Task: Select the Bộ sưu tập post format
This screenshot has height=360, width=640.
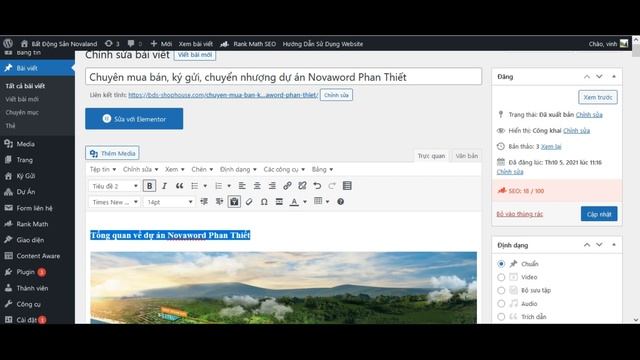Action: [x=501, y=290]
